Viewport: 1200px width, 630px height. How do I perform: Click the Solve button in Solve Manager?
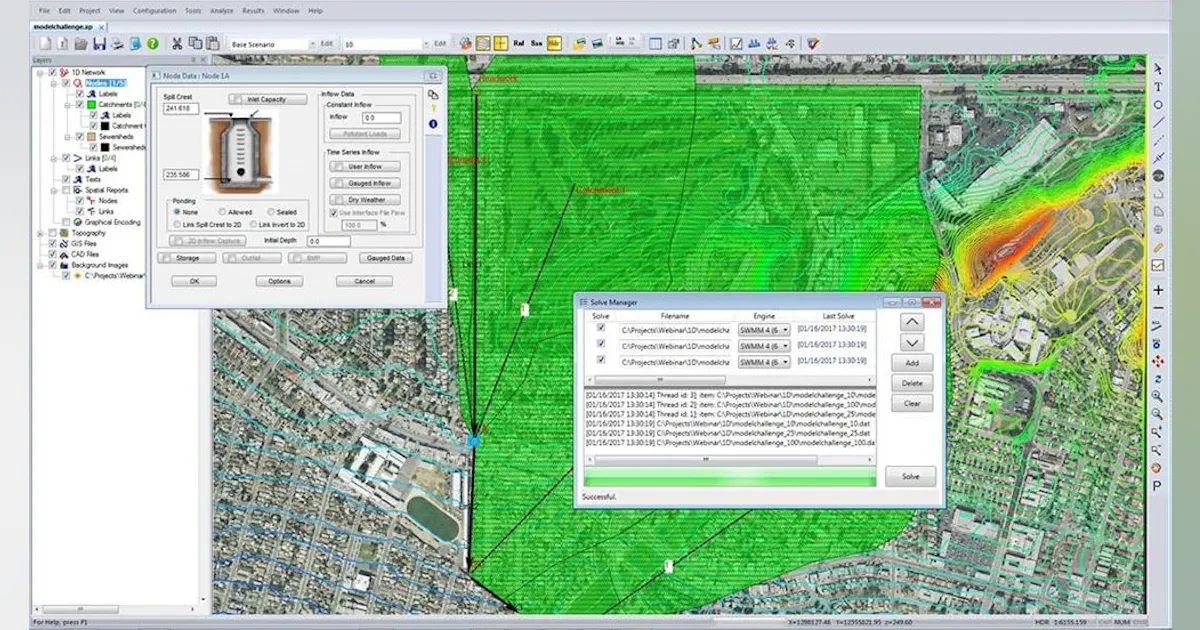coord(911,477)
